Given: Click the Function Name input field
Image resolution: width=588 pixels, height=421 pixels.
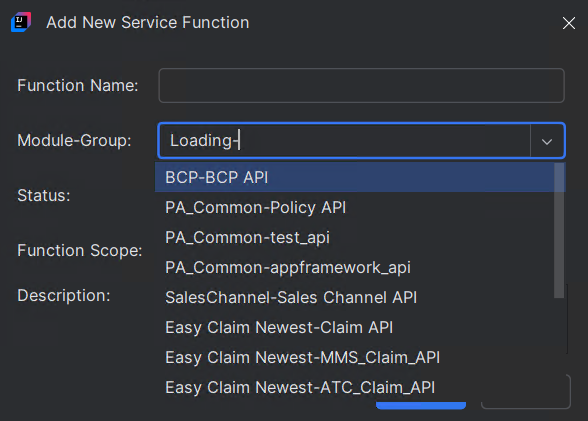Looking at the screenshot, I should 362,85.
